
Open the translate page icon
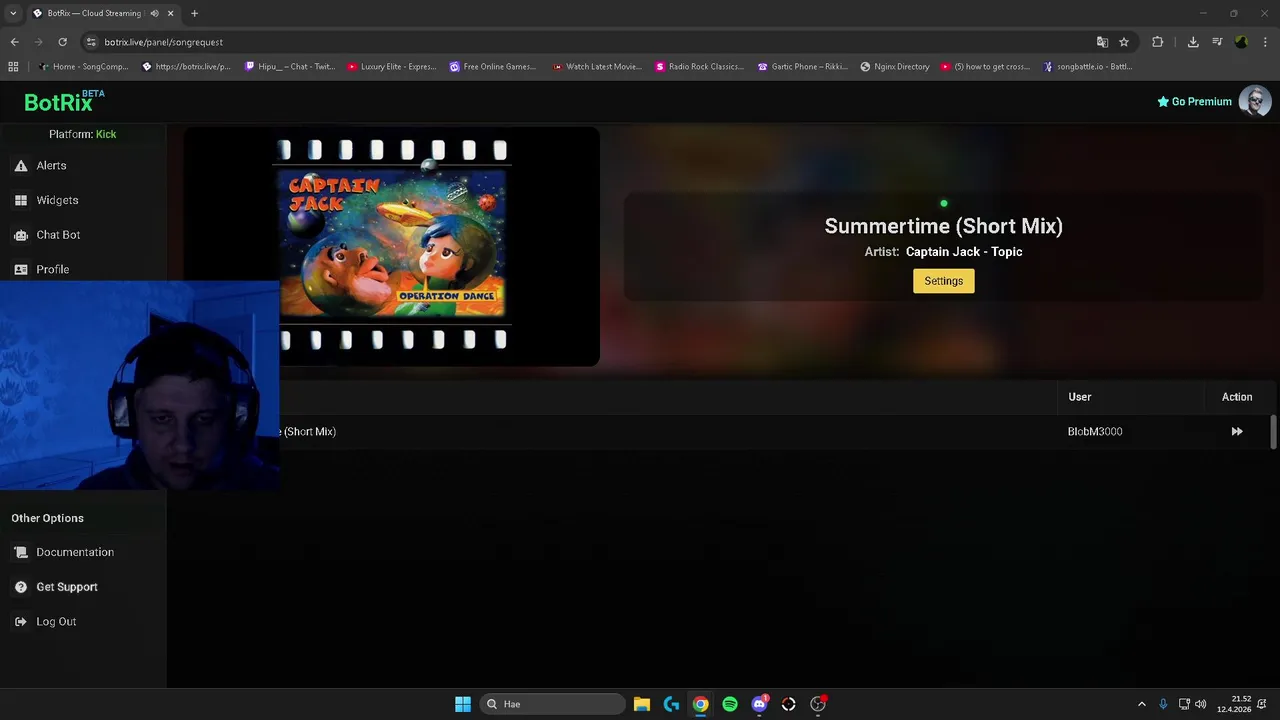(x=1102, y=42)
